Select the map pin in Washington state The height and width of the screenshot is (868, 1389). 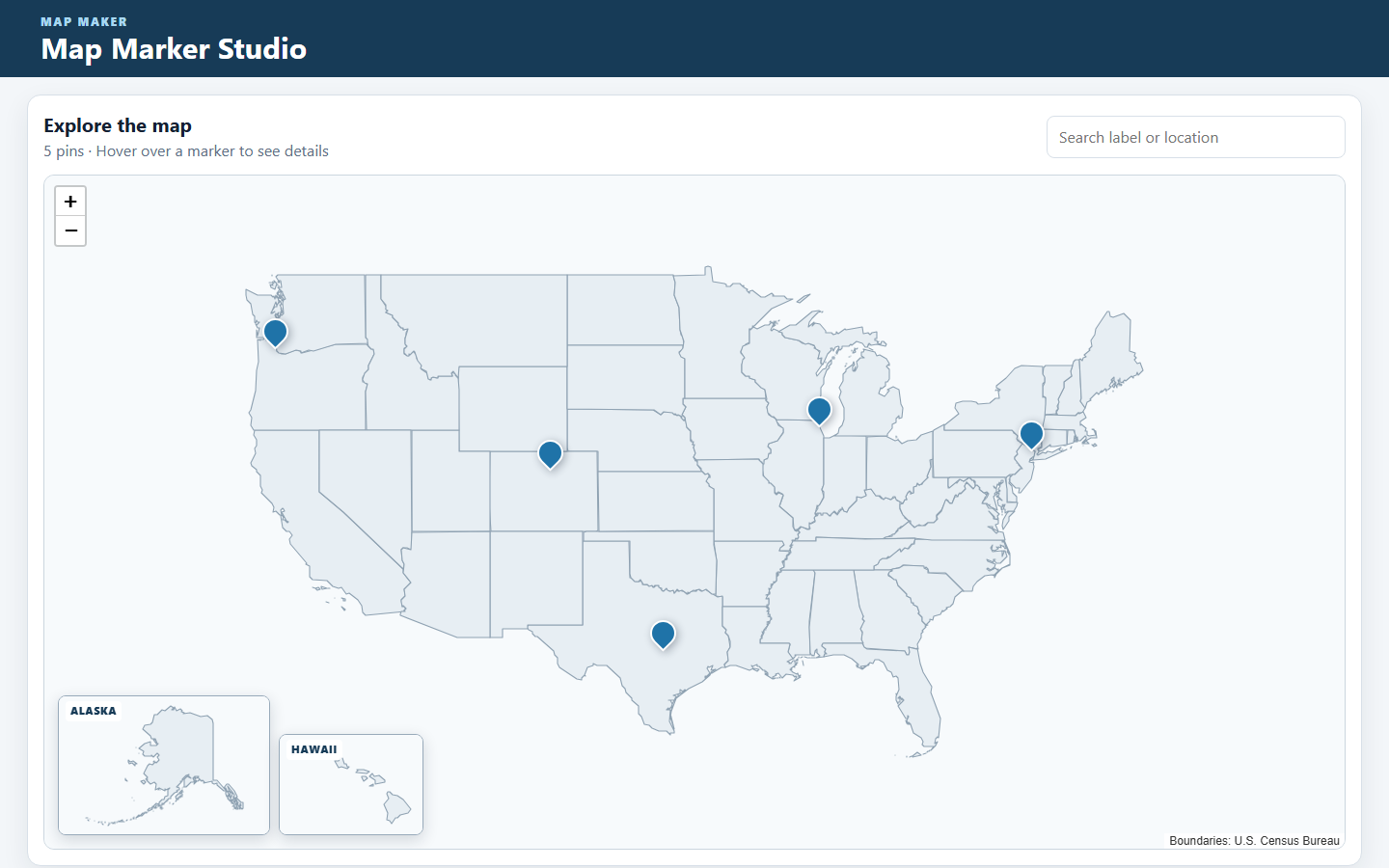[x=275, y=334]
